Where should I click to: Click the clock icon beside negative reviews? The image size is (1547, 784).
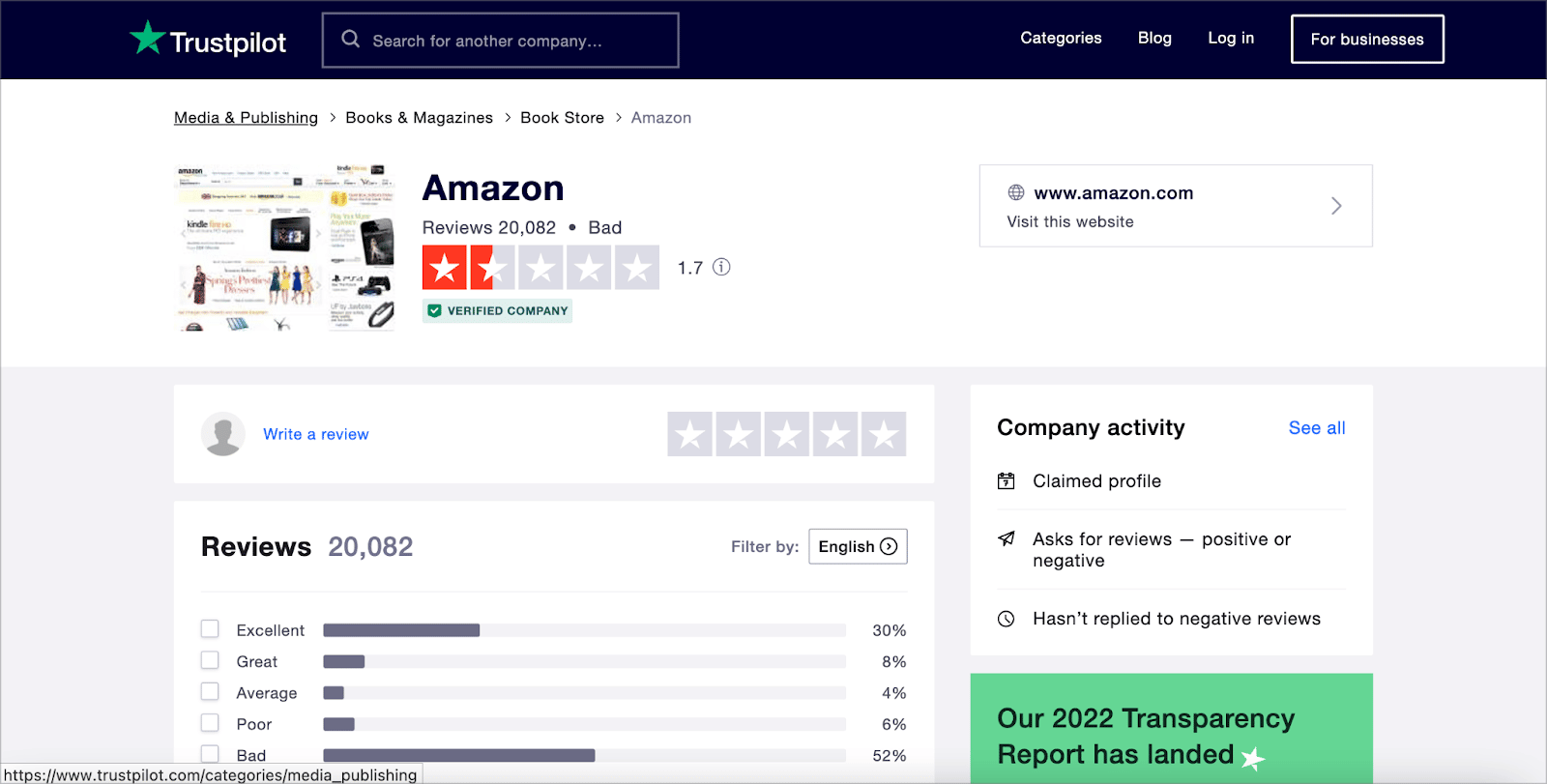tap(1007, 619)
